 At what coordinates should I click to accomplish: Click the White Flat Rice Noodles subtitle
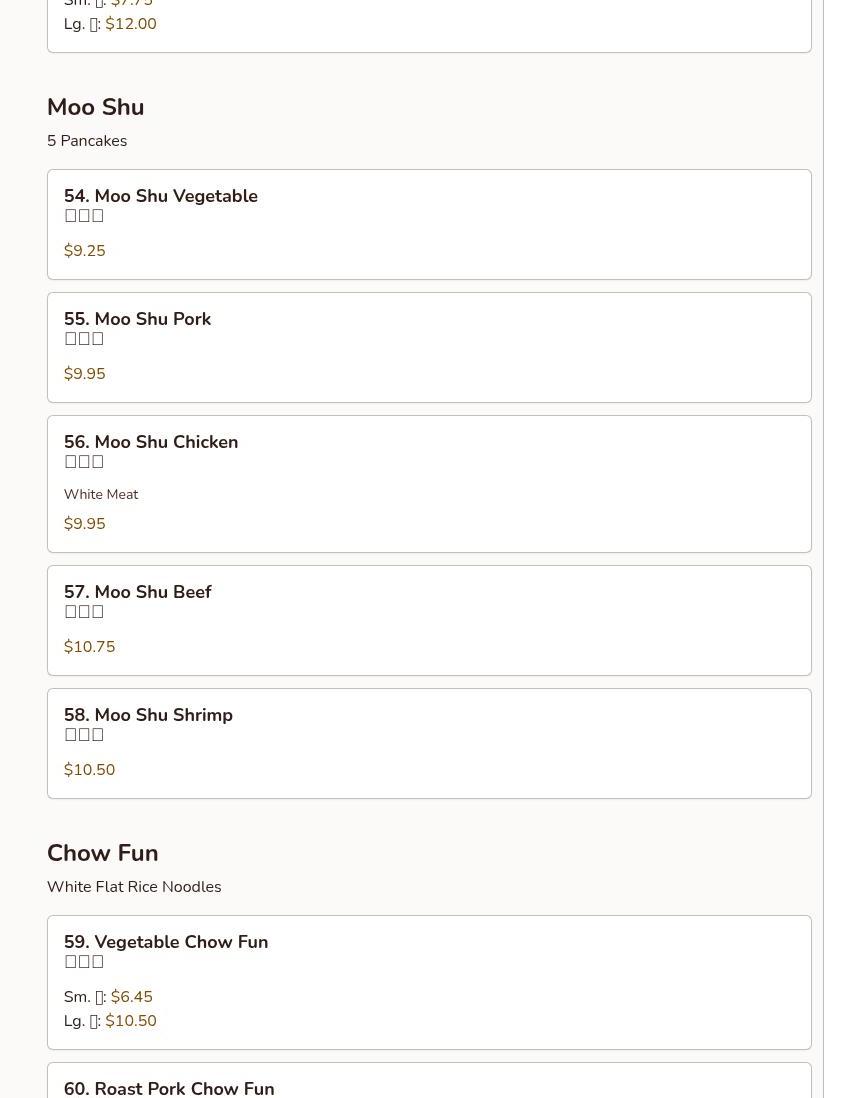coord(134,887)
